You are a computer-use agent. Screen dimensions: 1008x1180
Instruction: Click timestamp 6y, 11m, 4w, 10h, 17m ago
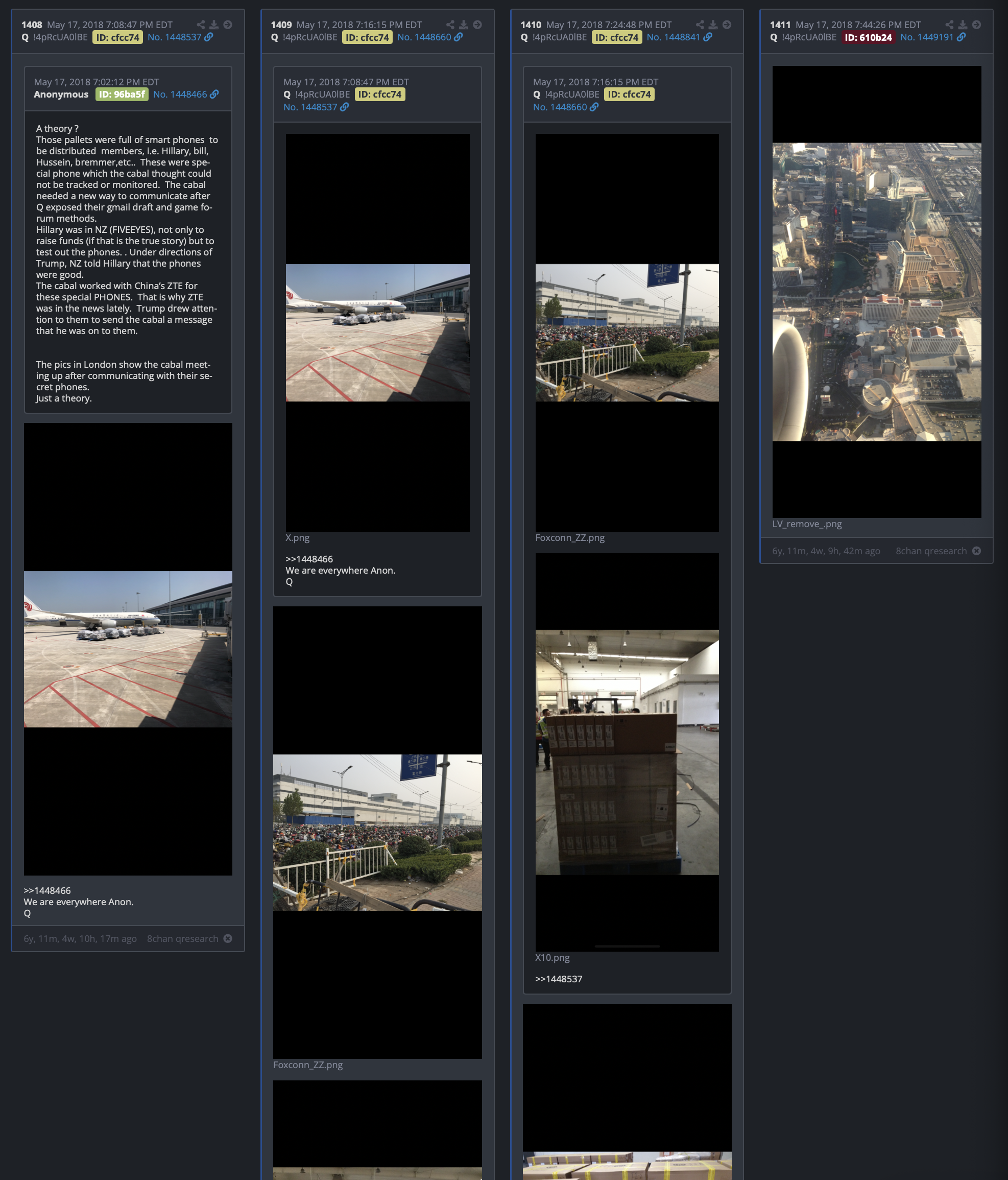pyautogui.click(x=80, y=938)
